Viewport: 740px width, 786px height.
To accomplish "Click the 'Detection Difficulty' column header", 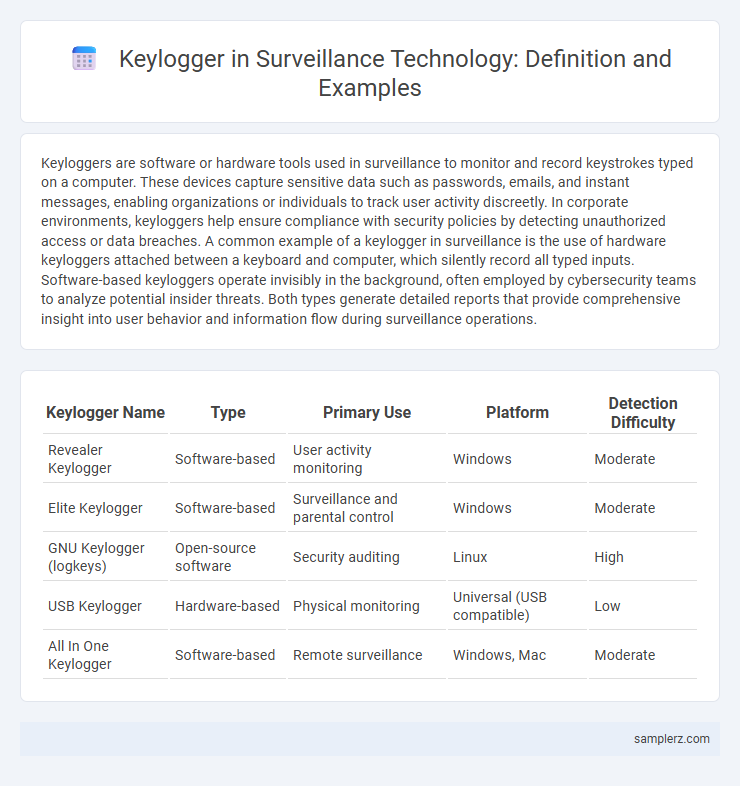I will [x=643, y=413].
